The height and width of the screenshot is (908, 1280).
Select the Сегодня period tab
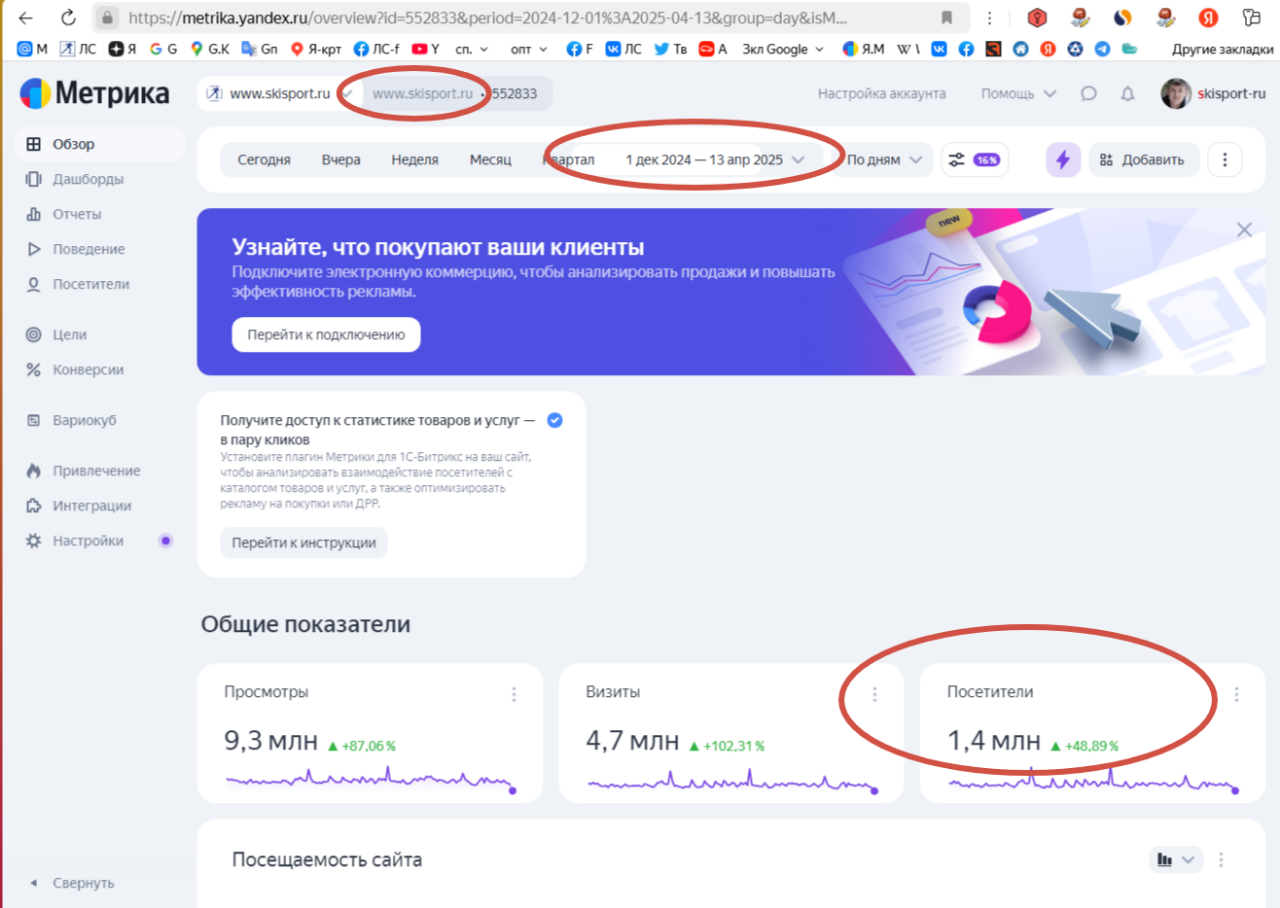264,160
